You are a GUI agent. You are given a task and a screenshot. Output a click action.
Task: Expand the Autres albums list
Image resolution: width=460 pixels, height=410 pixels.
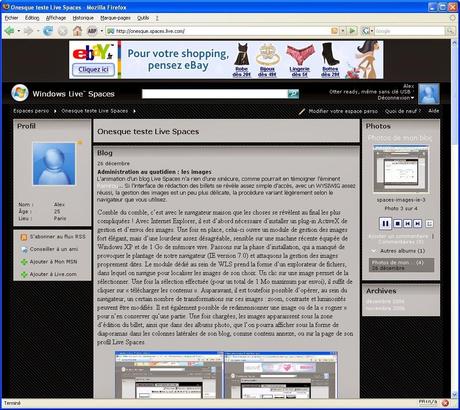point(374,251)
